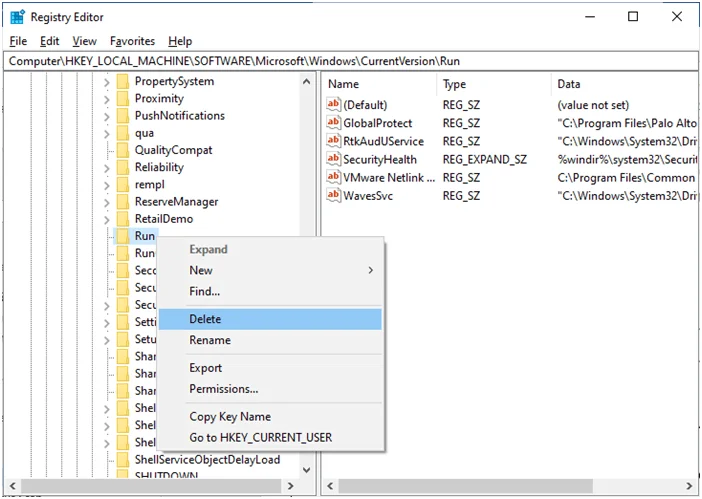This screenshot has height=499, width=702.
Task: Choose Permissions... from the context menu
Action: pos(270,389)
